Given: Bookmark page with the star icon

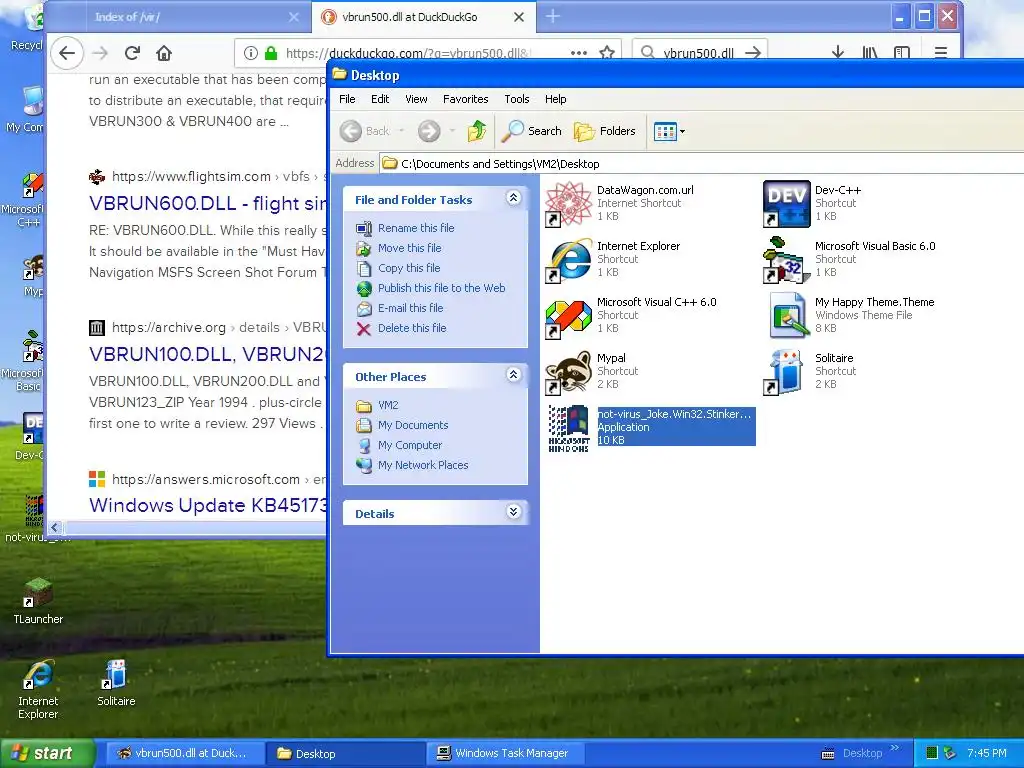Looking at the screenshot, I should (607, 53).
